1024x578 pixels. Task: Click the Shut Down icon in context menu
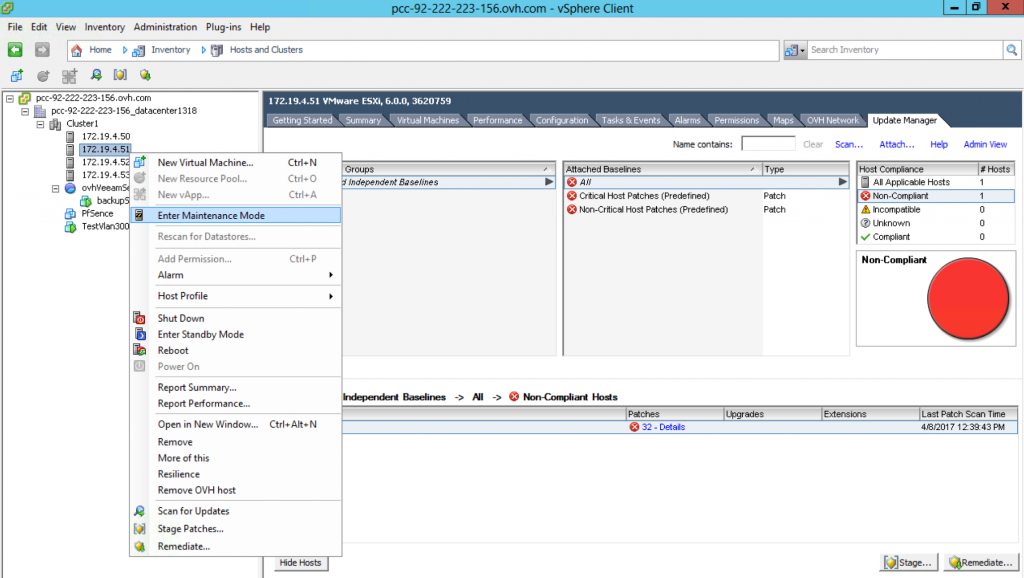[x=139, y=318]
